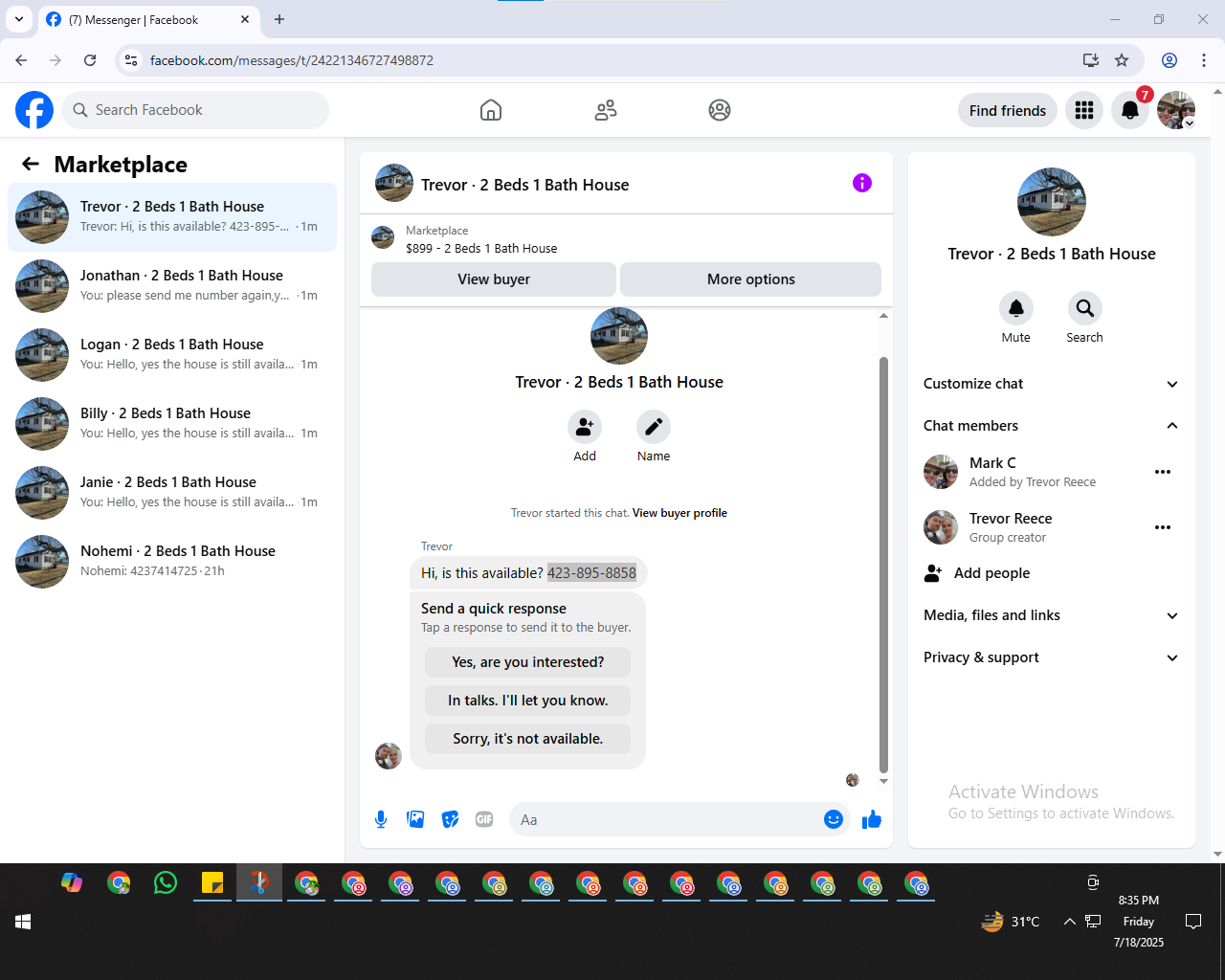The width and height of the screenshot is (1225, 980).
Task: Open a new browser tab
Action: pyautogui.click(x=279, y=19)
